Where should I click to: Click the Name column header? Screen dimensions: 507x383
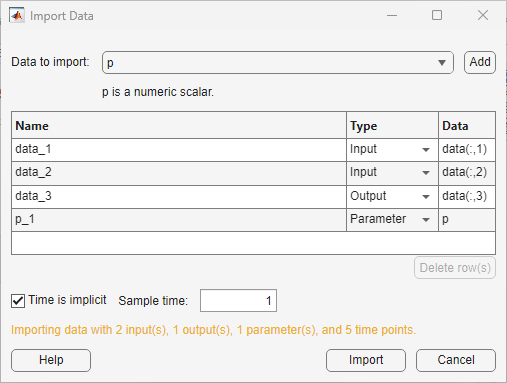click(x=179, y=126)
